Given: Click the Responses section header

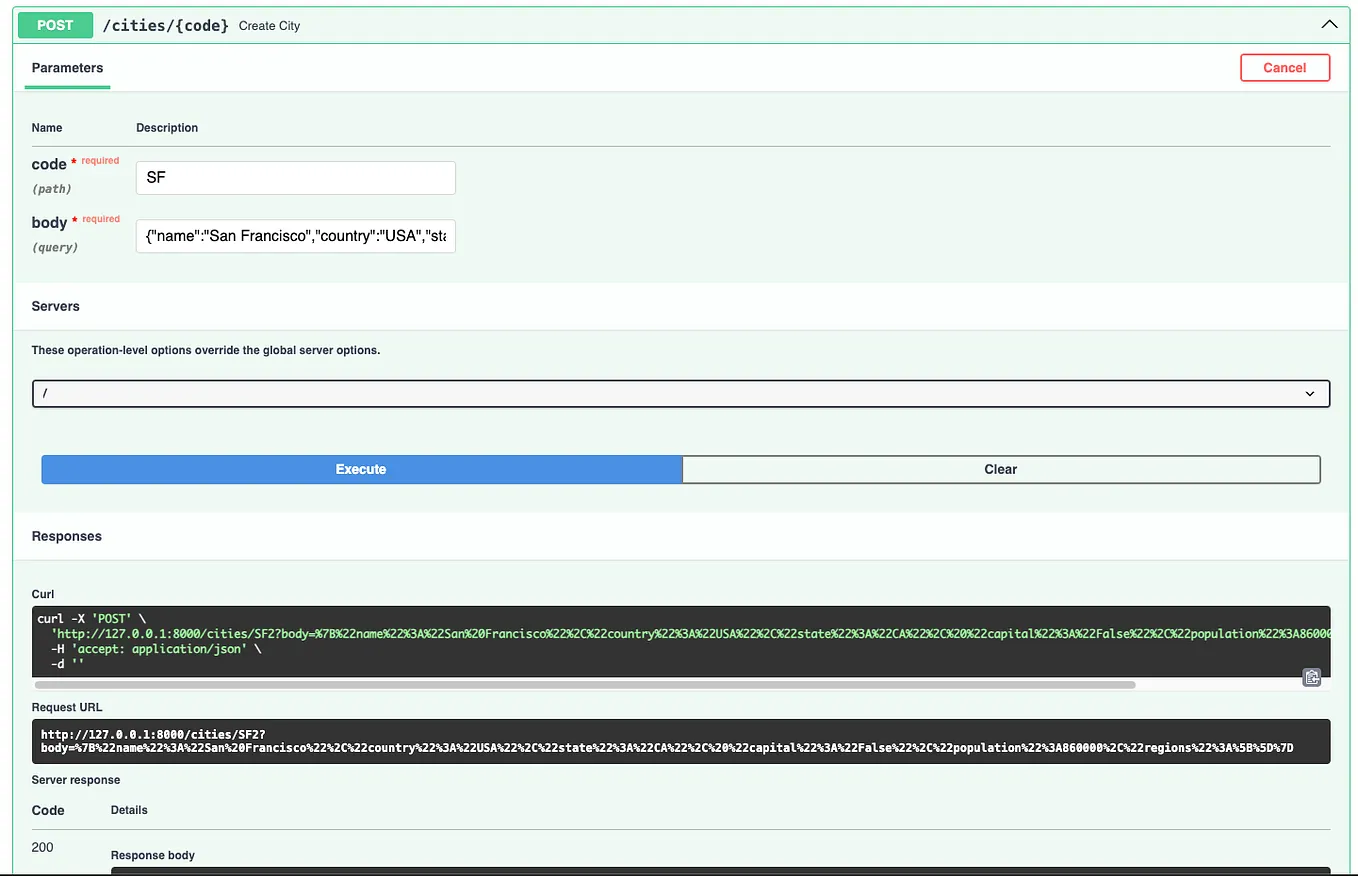Looking at the screenshot, I should (66, 536).
